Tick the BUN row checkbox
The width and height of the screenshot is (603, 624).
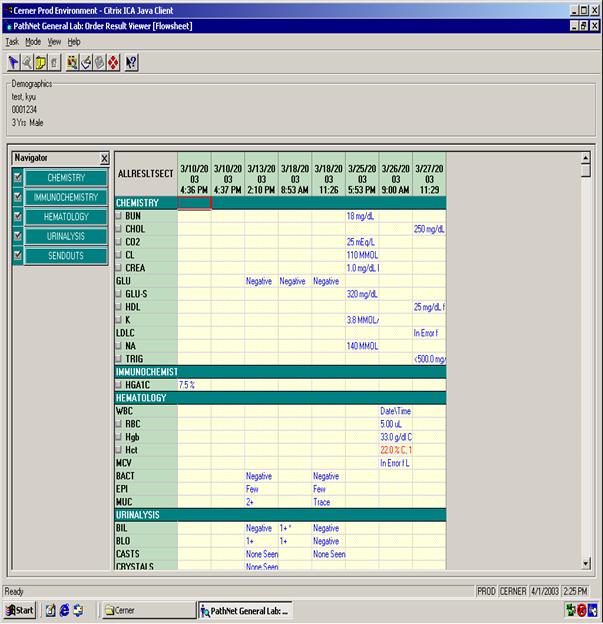click(x=119, y=216)
